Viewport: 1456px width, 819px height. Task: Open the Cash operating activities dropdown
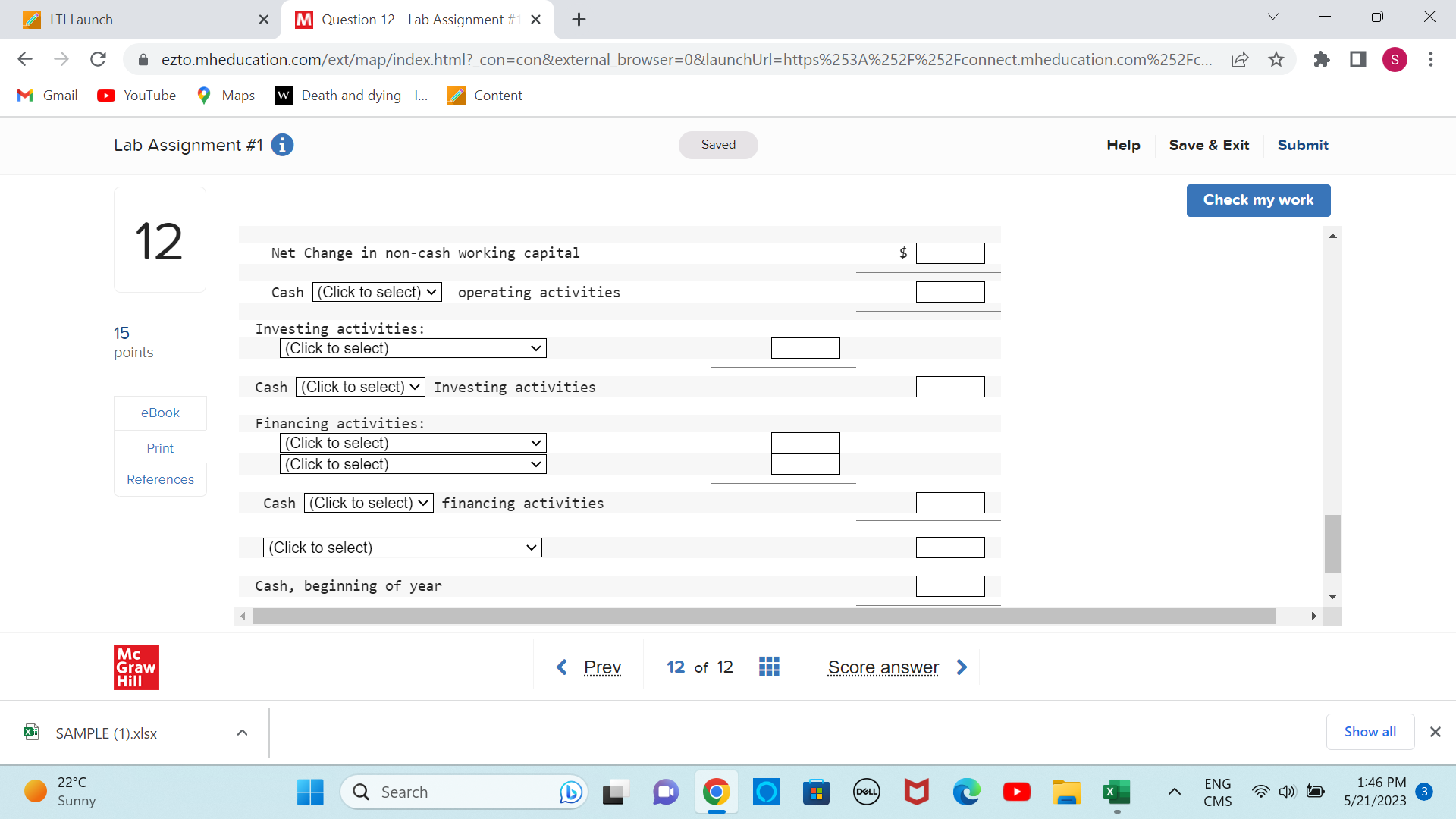(376, 291)
